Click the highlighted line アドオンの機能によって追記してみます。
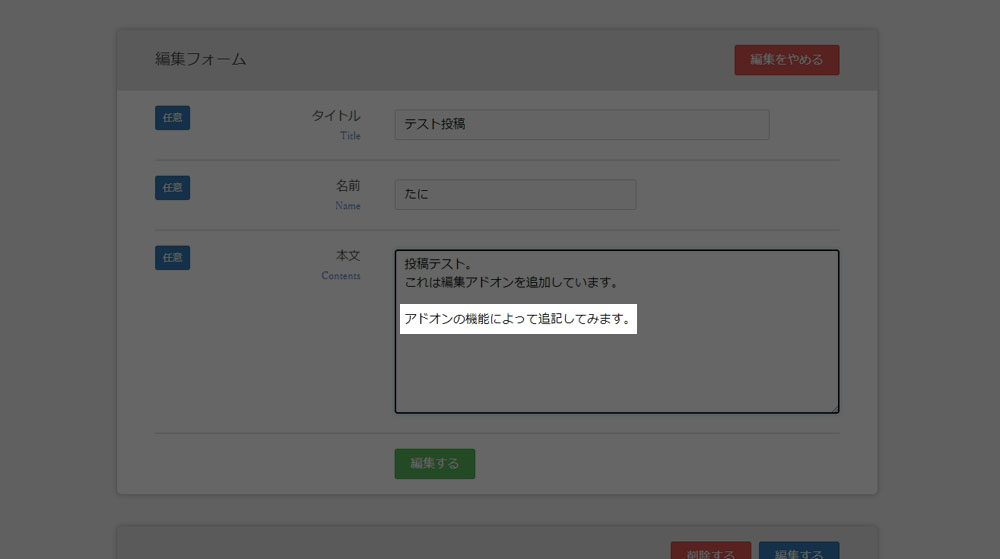Screen dimensions: 1000x559 coord(518,319)
